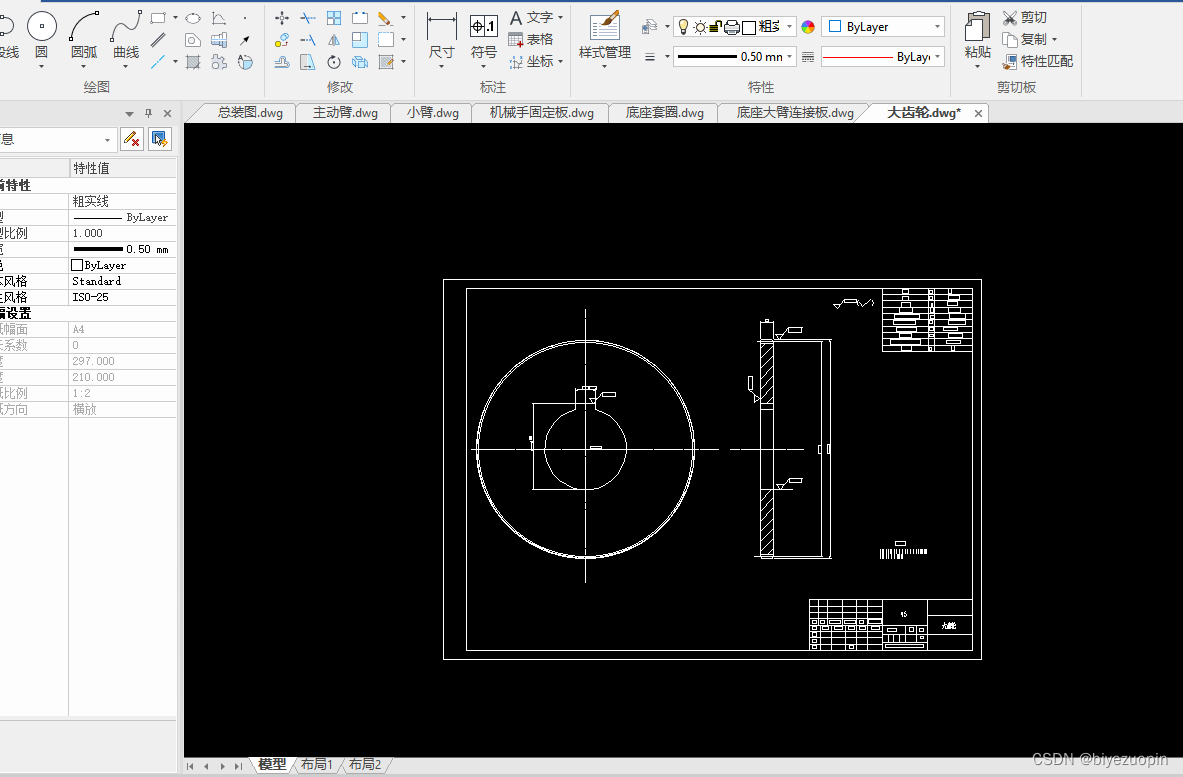Open the Style Manager (样式管理)

604,35
